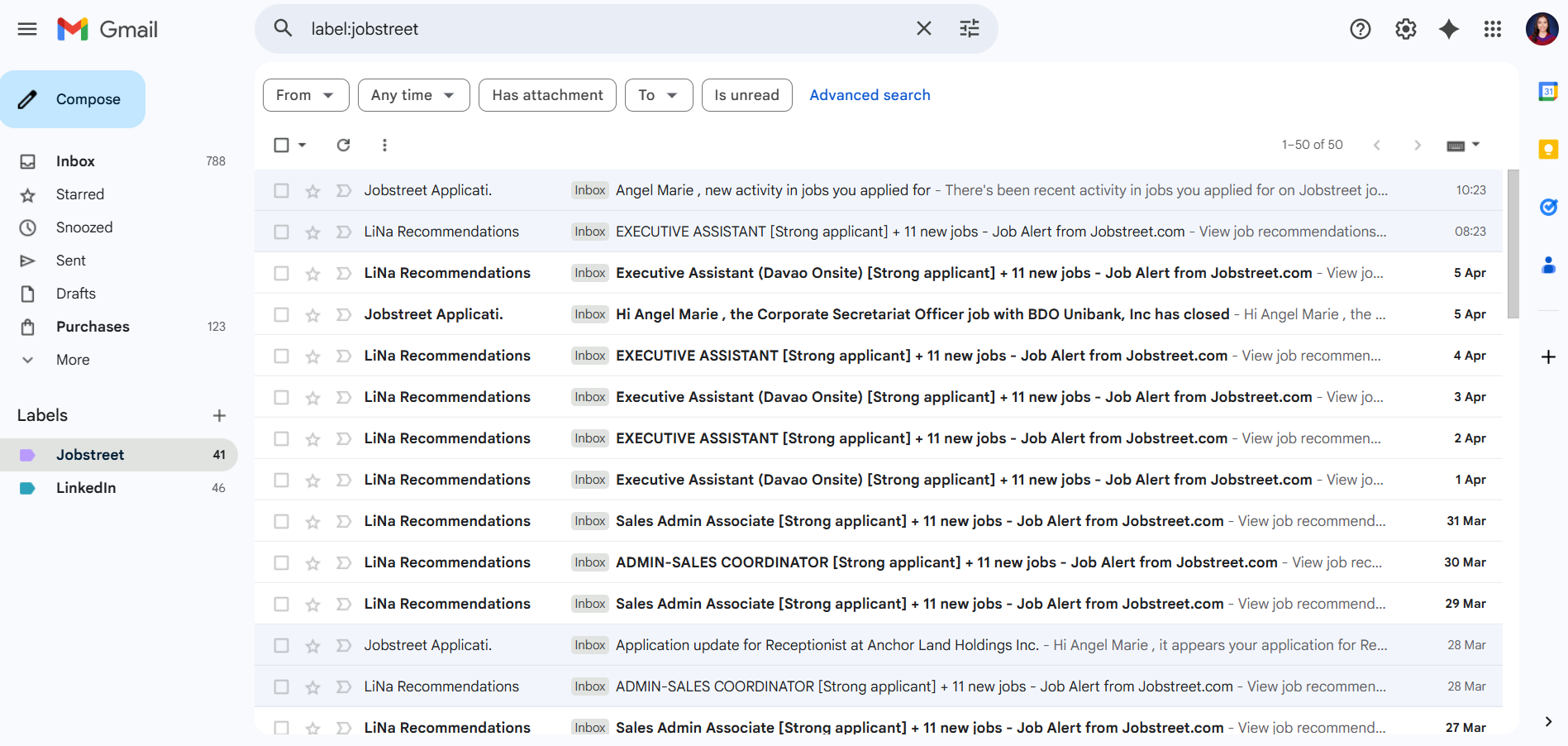
Task: Open the Google apps grid
Action: (x=1493, y=29)
